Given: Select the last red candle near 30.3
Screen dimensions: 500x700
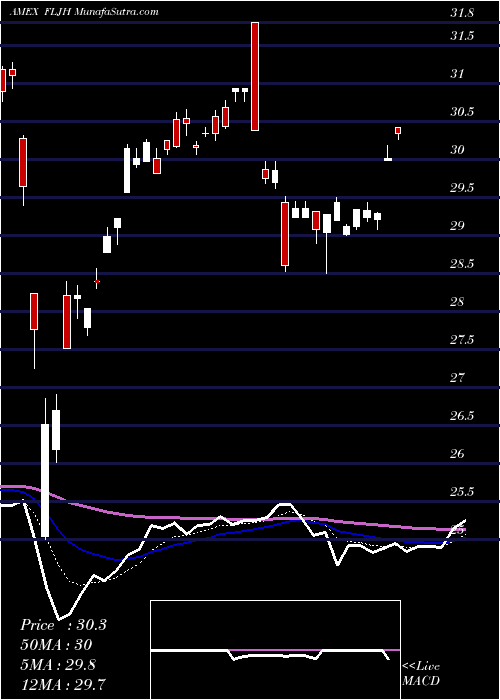Looking at the screenshot, I should [x=398, y=131].
